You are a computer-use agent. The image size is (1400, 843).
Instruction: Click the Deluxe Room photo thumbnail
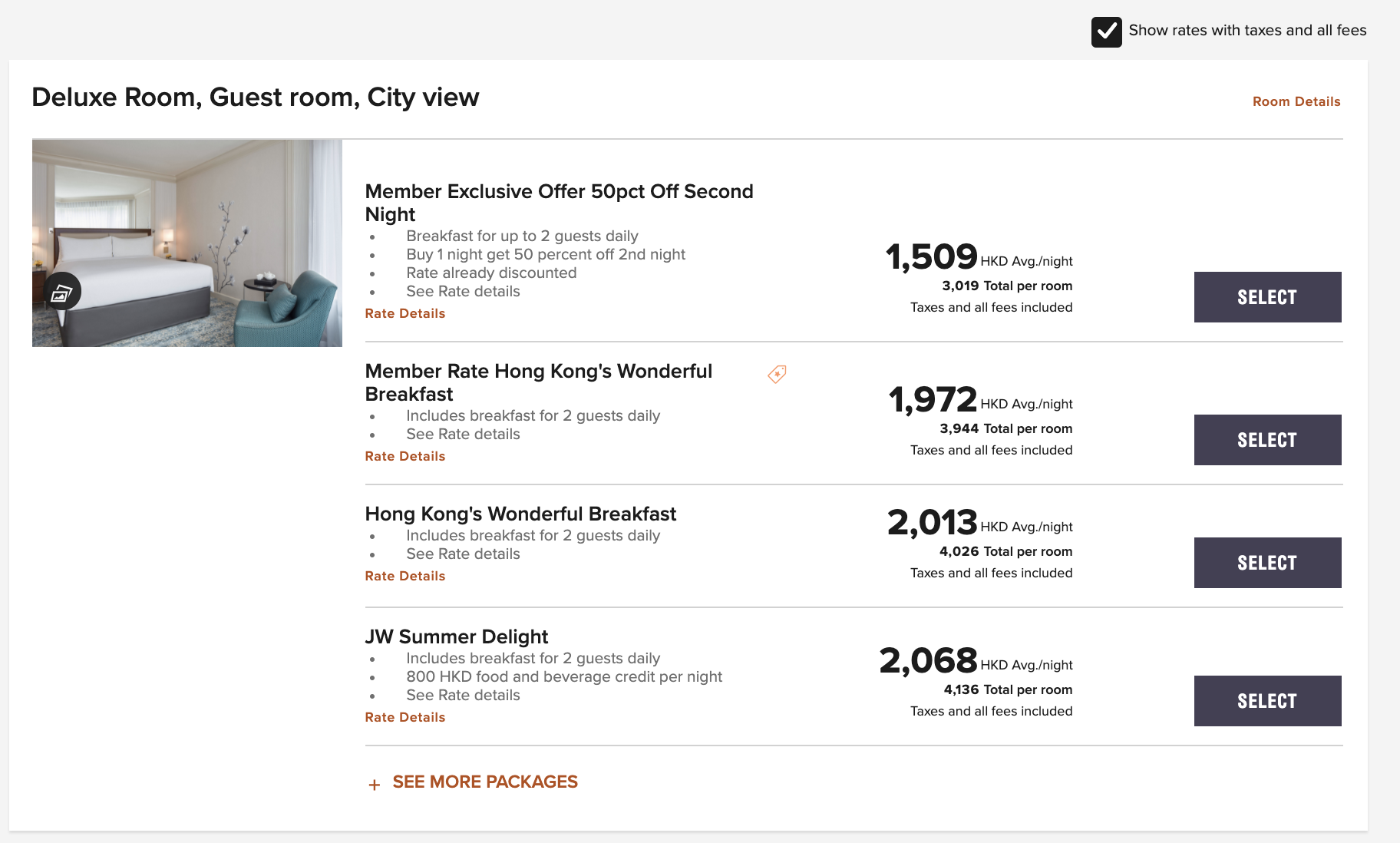pyautogui.click(x=187, y=243)
